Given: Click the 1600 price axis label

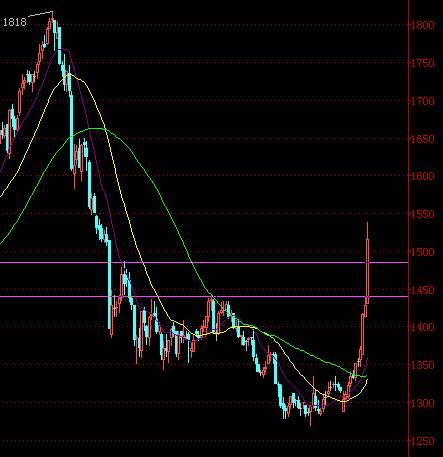Looking at the screenshot, I should (x=423, y=176).
